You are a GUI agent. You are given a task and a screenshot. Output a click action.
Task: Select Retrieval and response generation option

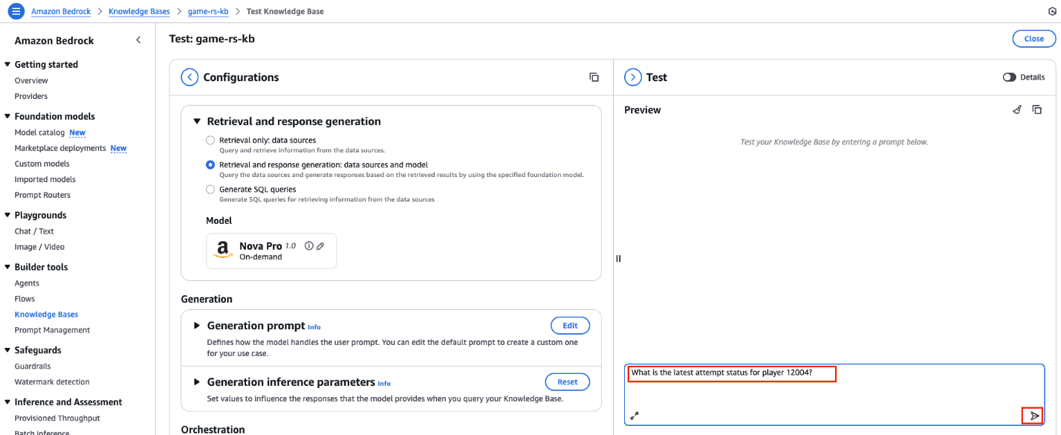pos(210,164)
